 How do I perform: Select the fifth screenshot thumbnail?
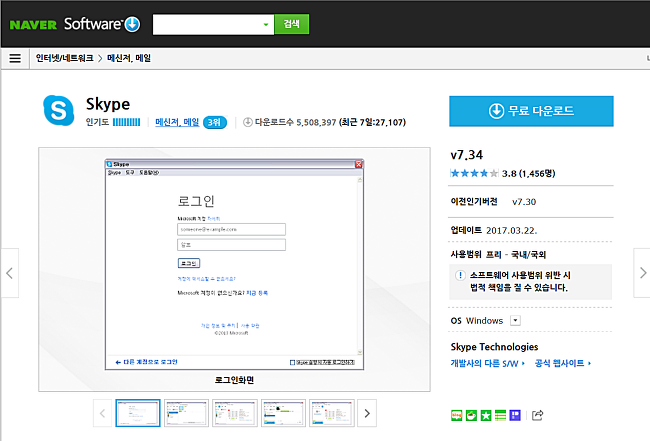click(x=332, y=413)
